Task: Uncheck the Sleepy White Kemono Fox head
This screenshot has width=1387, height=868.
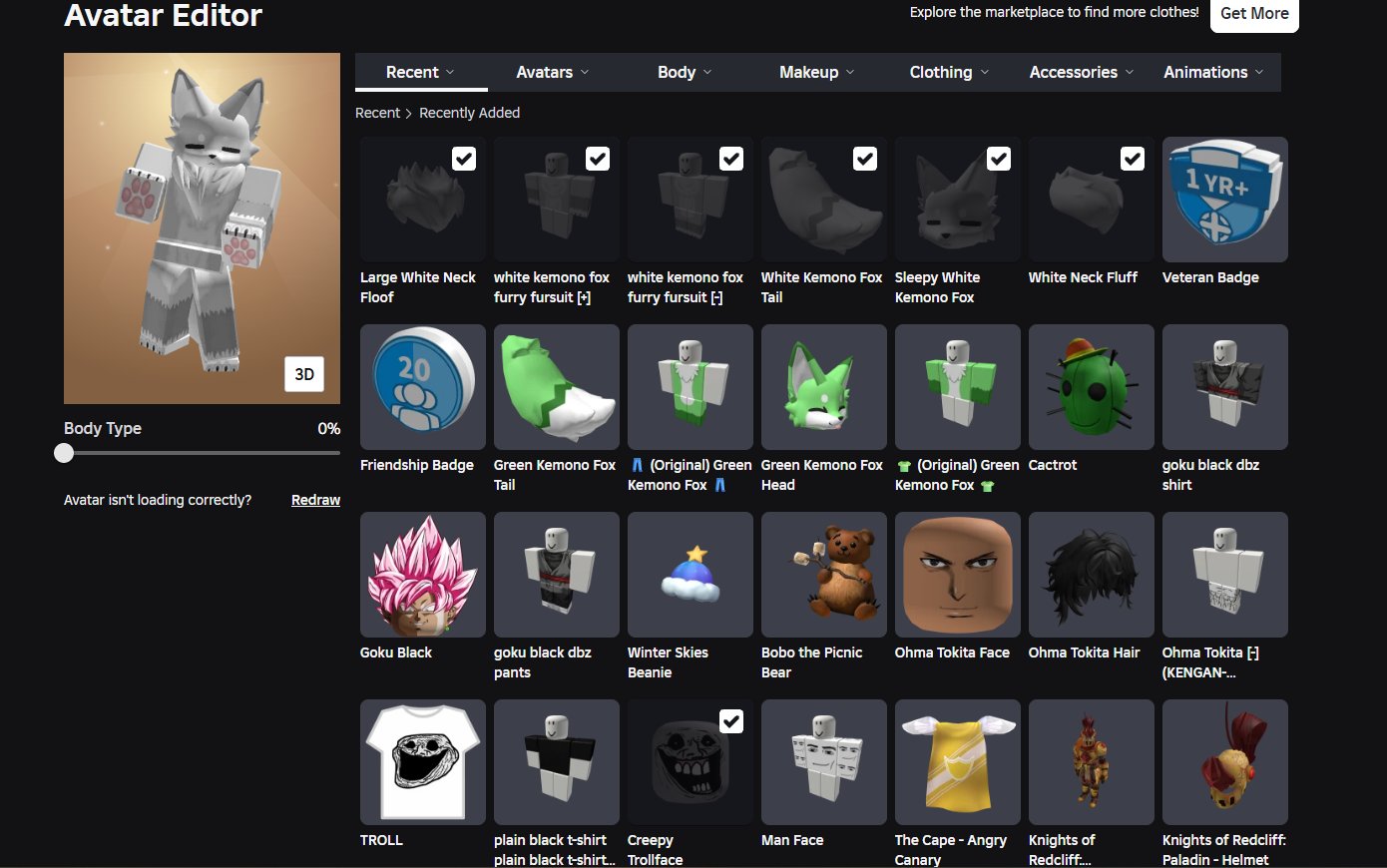Action: pyautogui.click(x=999, y=159)
